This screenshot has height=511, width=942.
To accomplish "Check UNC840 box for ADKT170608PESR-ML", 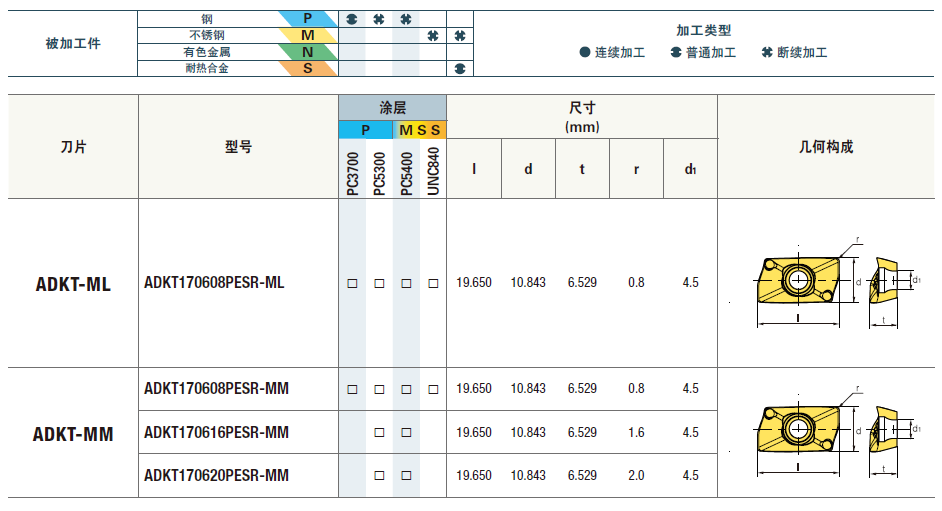I will point(433,283).
